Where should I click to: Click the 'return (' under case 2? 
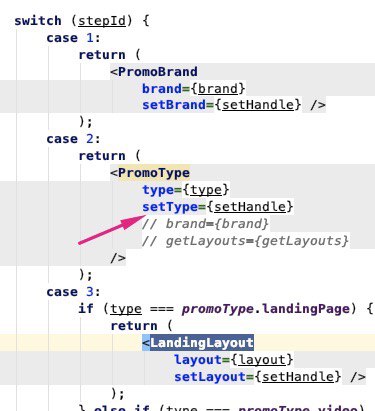point(110,156)
